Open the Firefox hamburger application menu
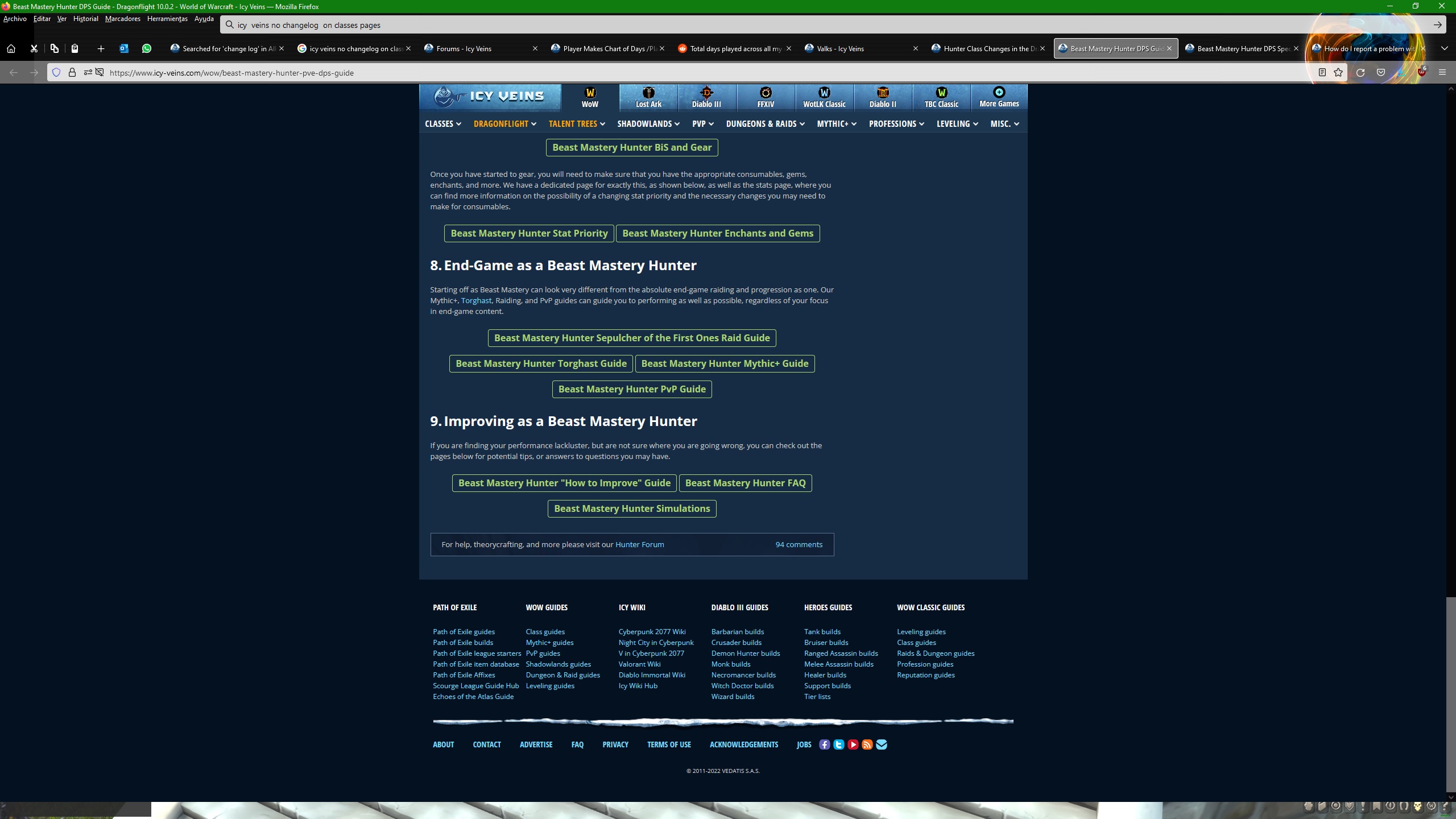The image size is (1456, 819). click(x=1442, y=72)
